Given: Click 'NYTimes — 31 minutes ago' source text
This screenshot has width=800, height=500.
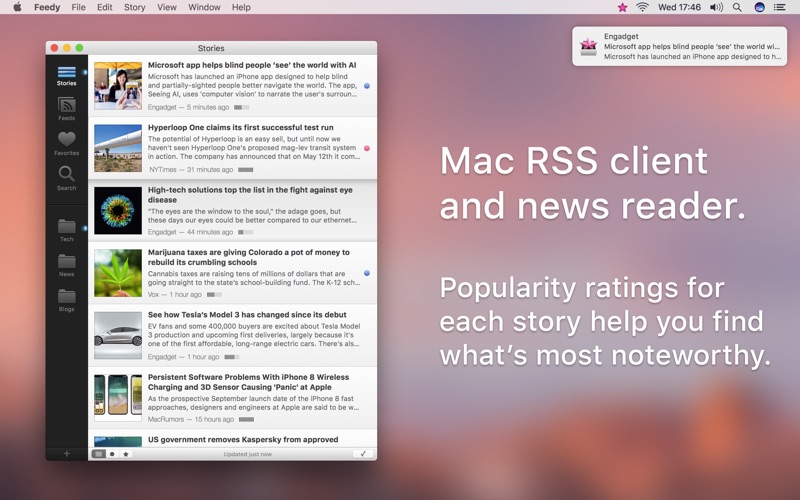Looking at the screenshot, I should [191, 169].
